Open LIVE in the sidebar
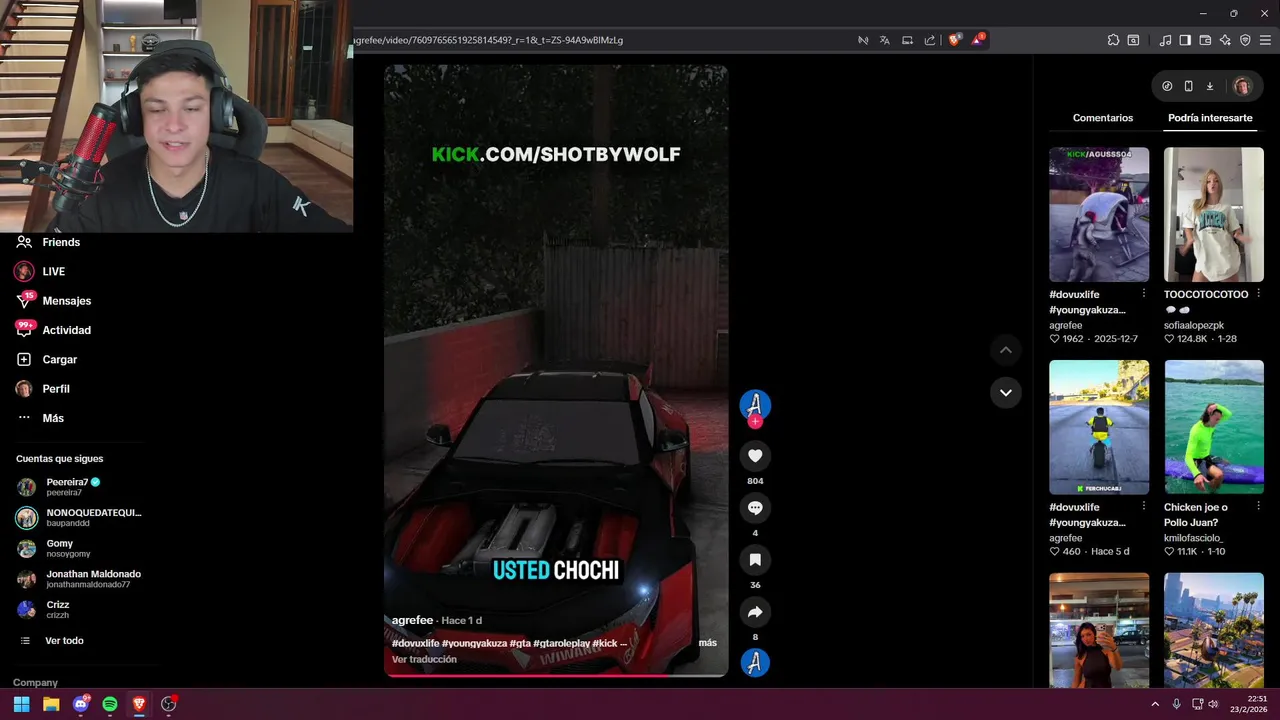This screenshot has width=1280, height=720. click(x=53, y=271)
